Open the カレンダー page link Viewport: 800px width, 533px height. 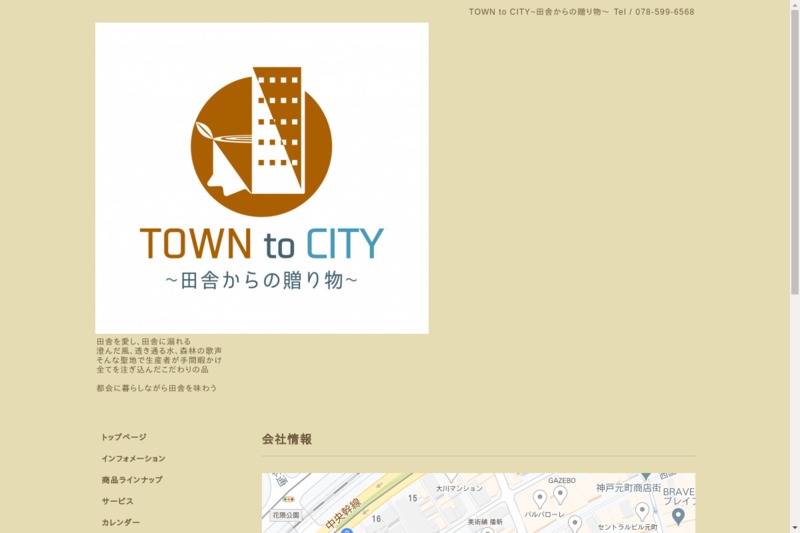point(120,522)
